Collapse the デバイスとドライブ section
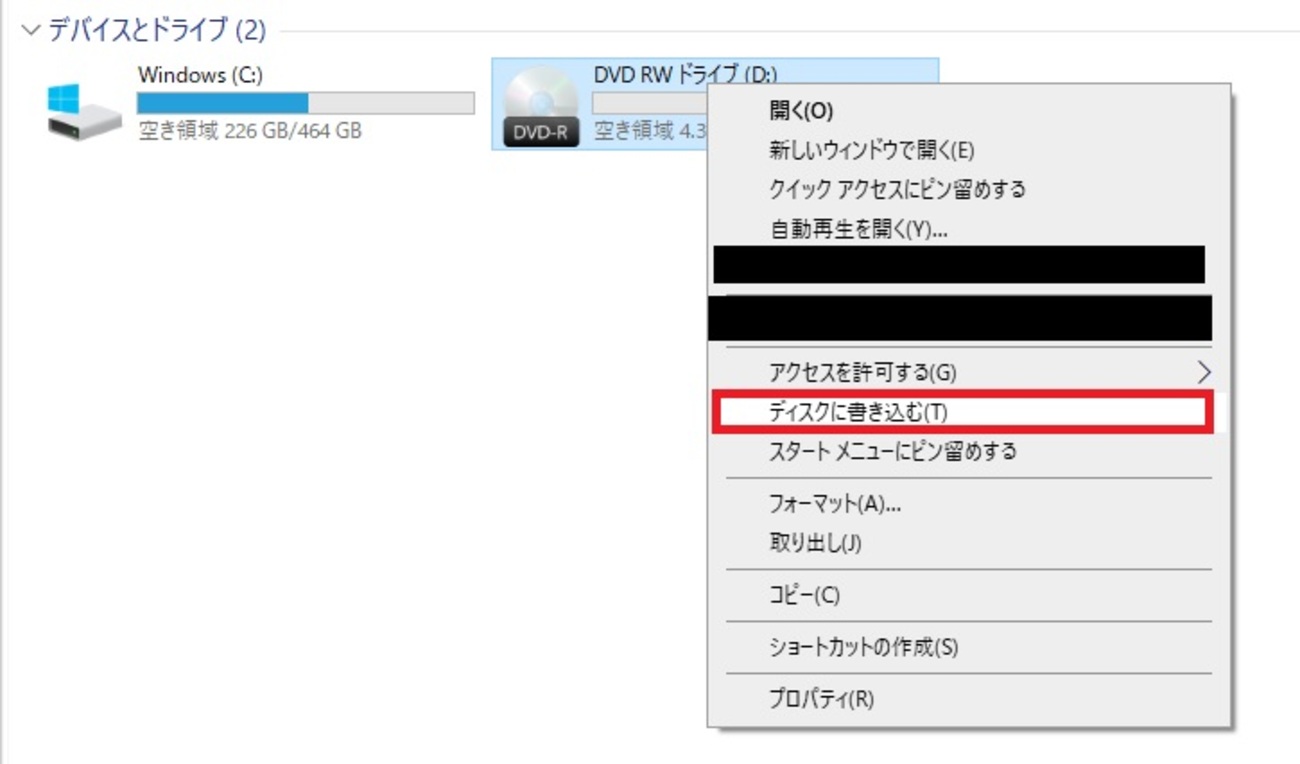This screenshot has height=764, width=1300. point(32,31)
